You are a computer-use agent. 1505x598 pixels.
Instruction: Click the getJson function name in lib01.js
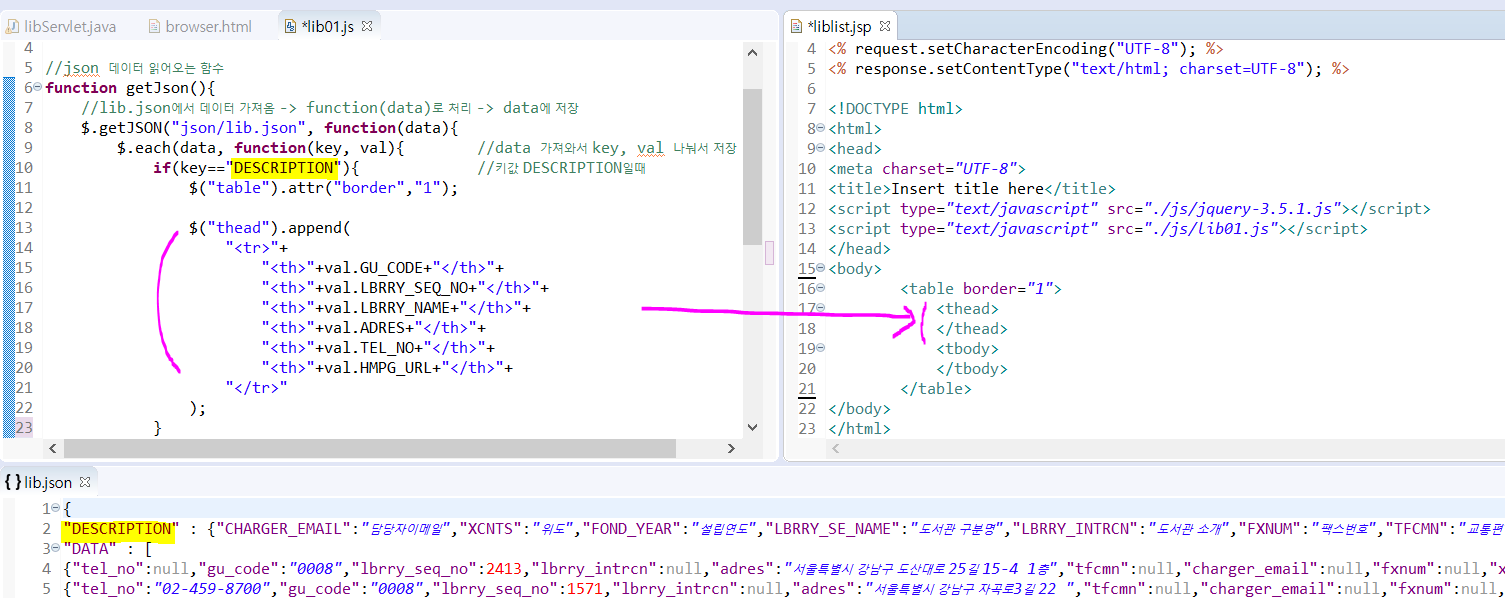point(161,88)
